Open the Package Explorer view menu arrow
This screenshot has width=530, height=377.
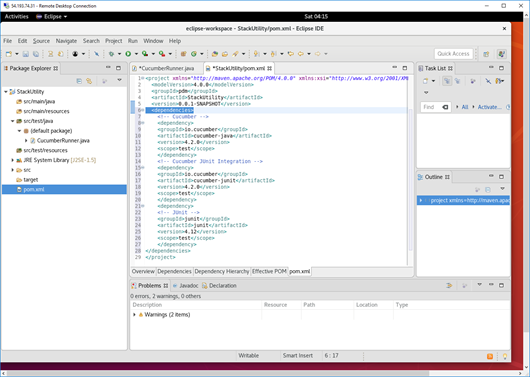tap(119, 80)
